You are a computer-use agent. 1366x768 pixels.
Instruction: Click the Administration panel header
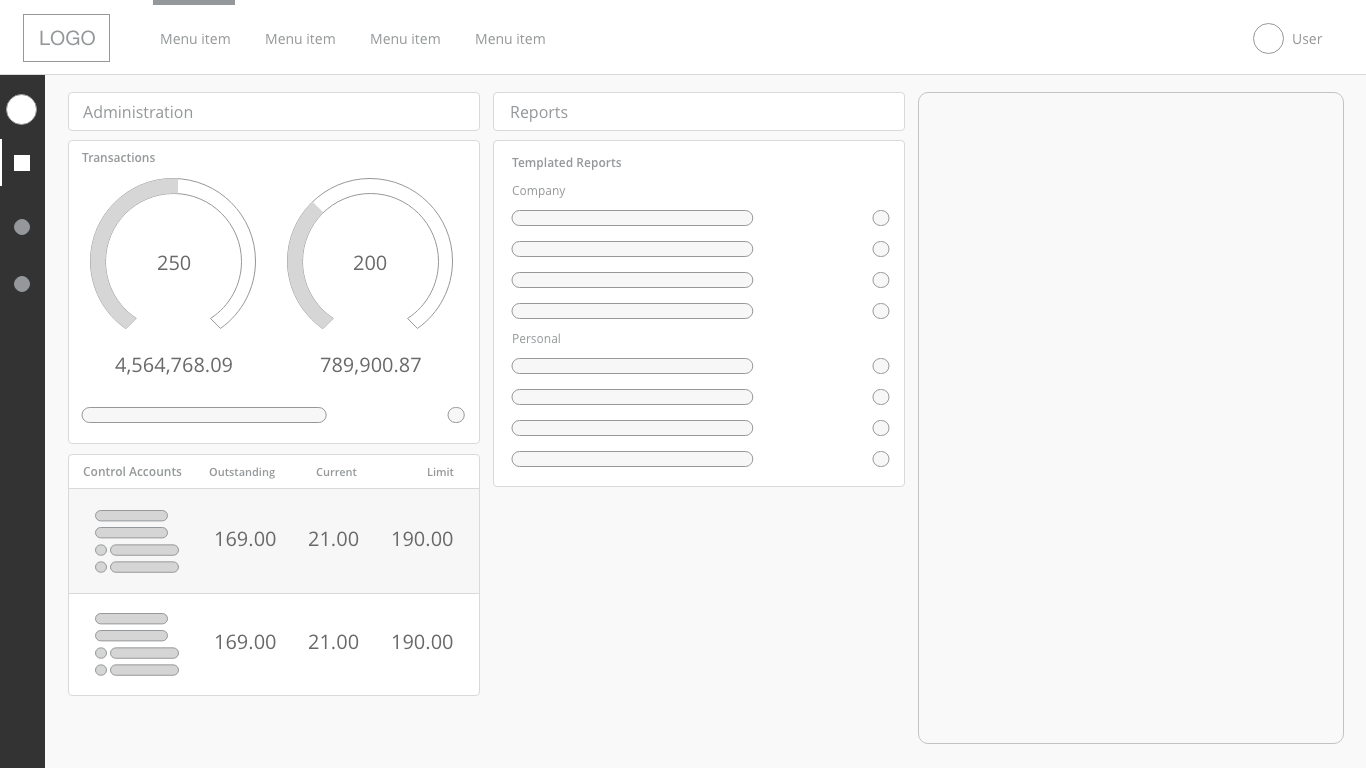point(274,112)
